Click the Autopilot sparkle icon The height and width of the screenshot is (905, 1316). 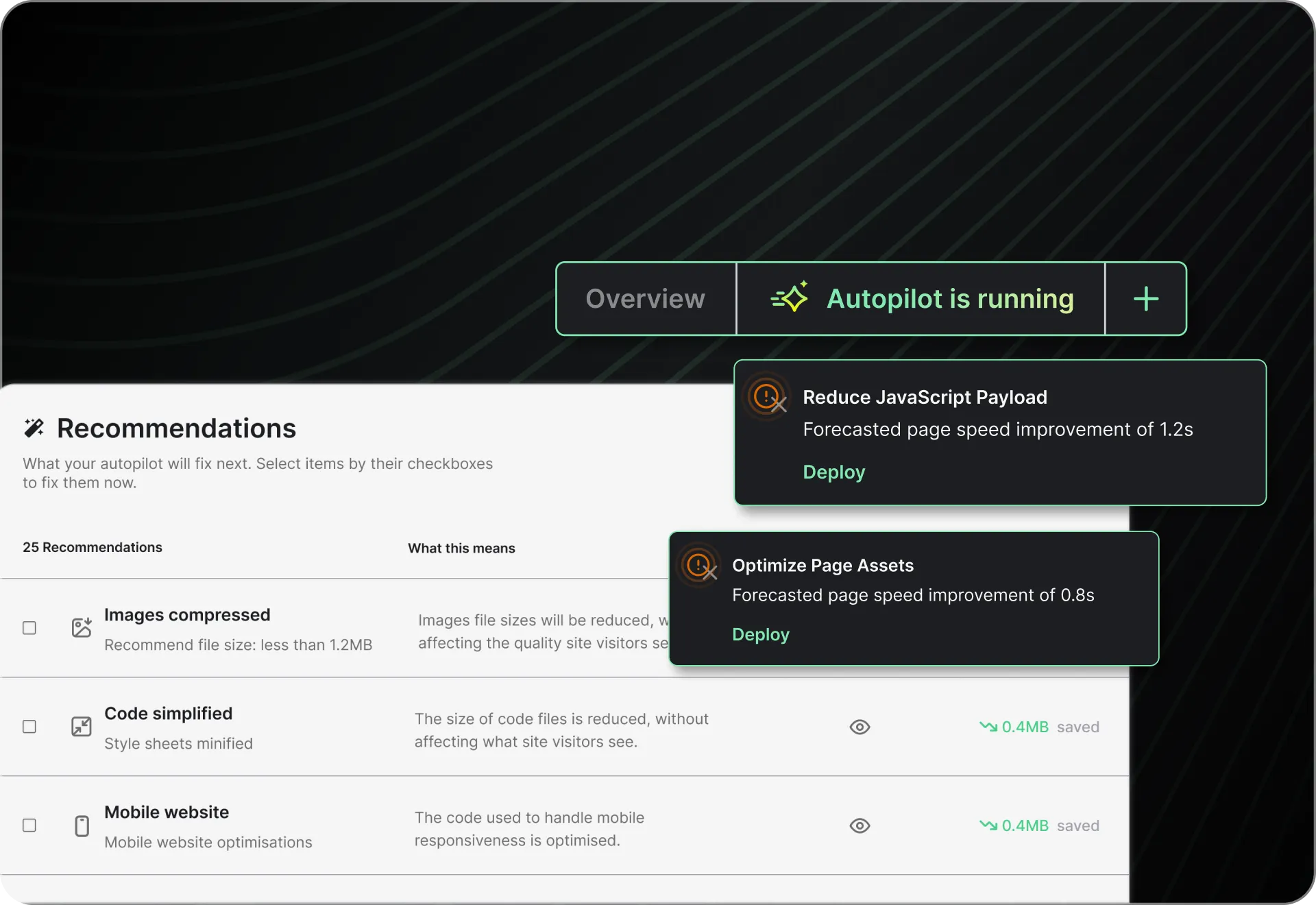pyautogui.click(x=790, y=298)
